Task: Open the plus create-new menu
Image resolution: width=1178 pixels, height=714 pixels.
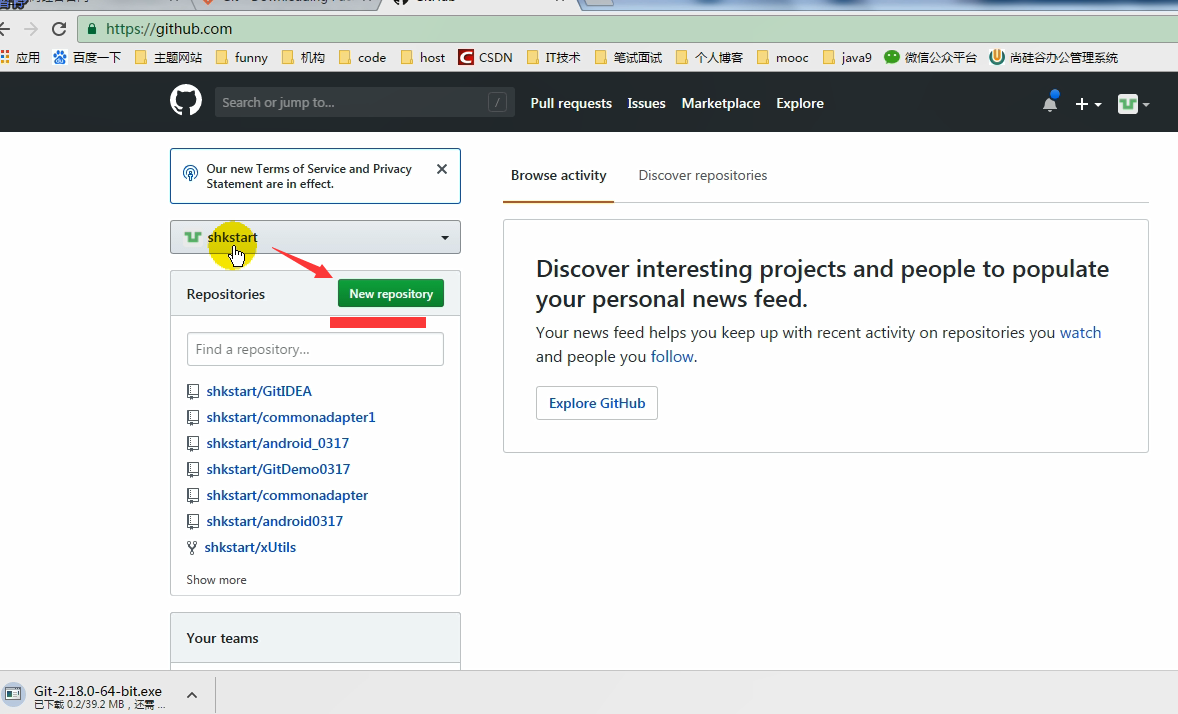Action: coord(1088,104)
